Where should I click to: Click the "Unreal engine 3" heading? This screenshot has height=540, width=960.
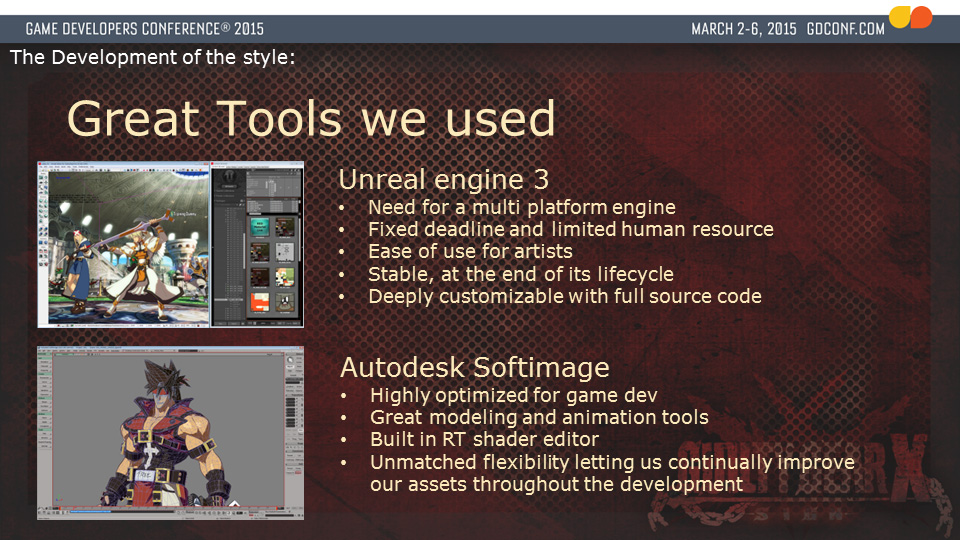(x=444, y=179)
